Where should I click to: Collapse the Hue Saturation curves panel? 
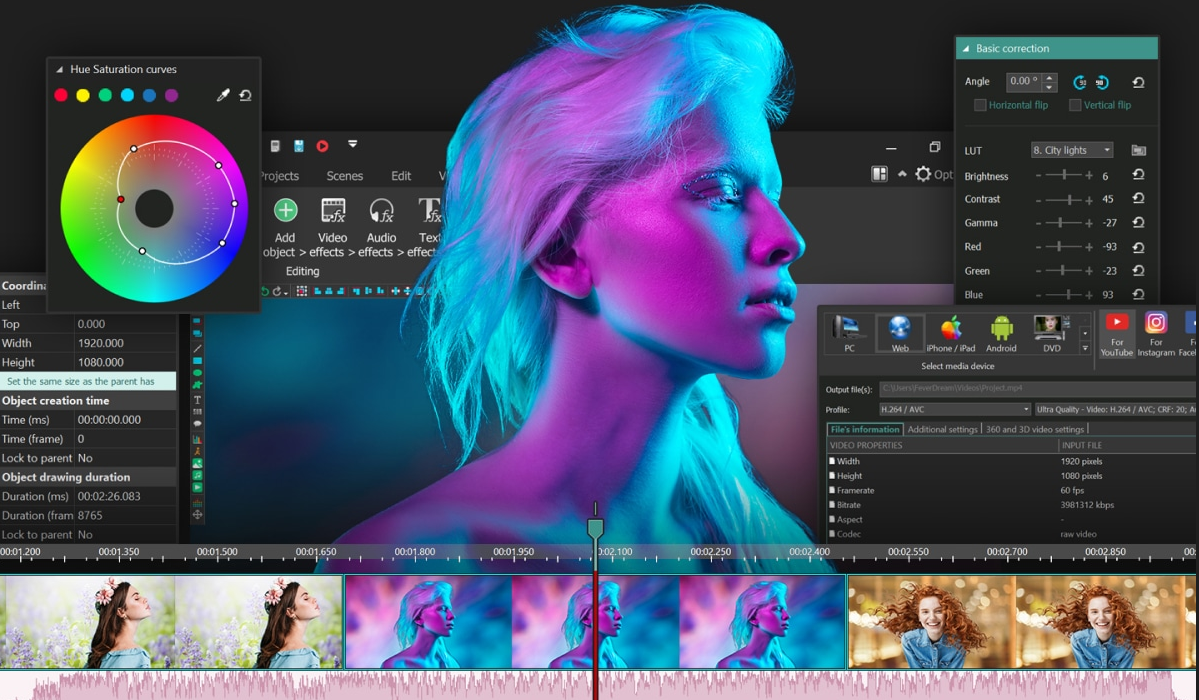[x=59, y=70]
